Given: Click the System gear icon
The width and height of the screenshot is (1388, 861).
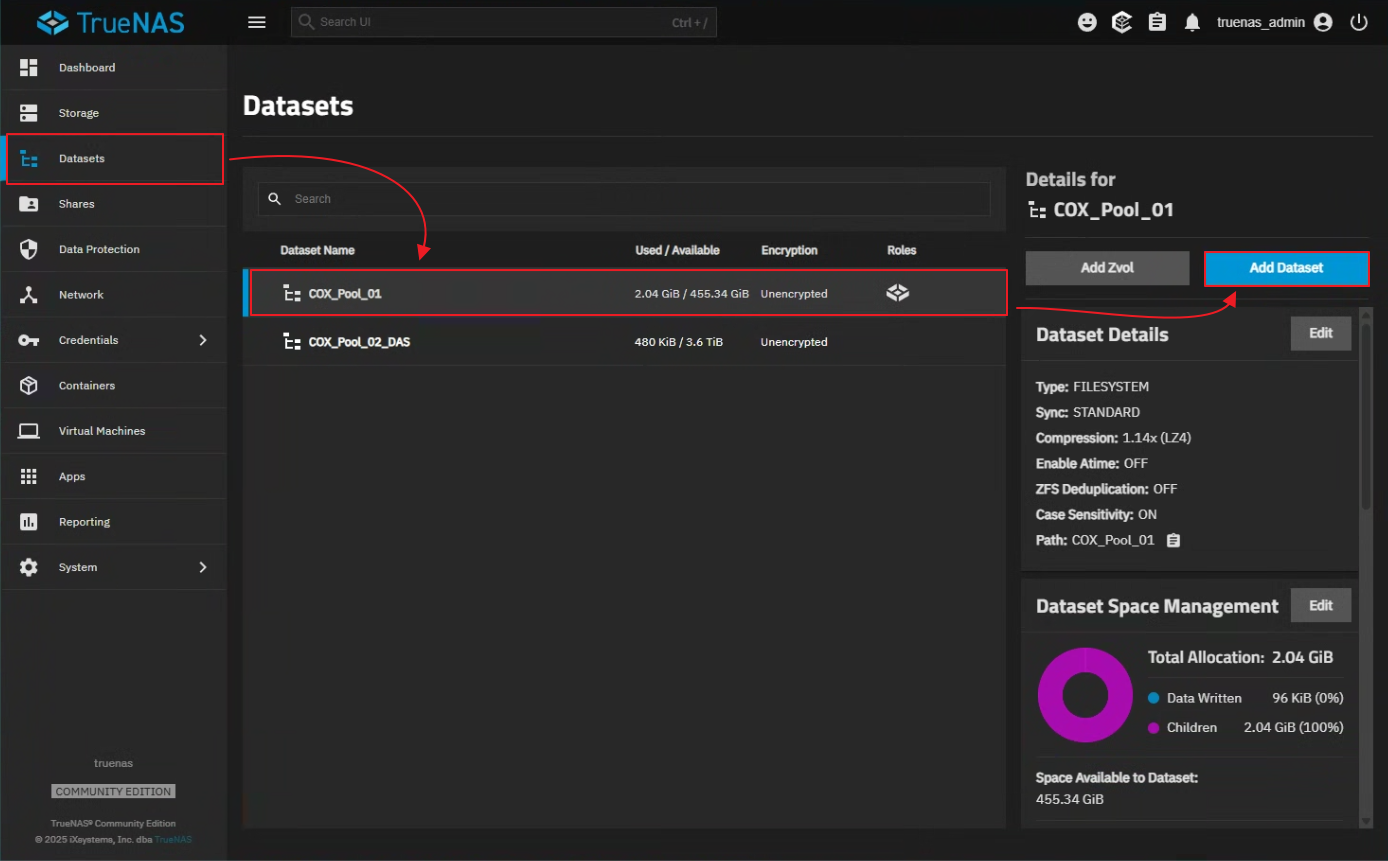Looking at the screenshot, I should 29,567.
